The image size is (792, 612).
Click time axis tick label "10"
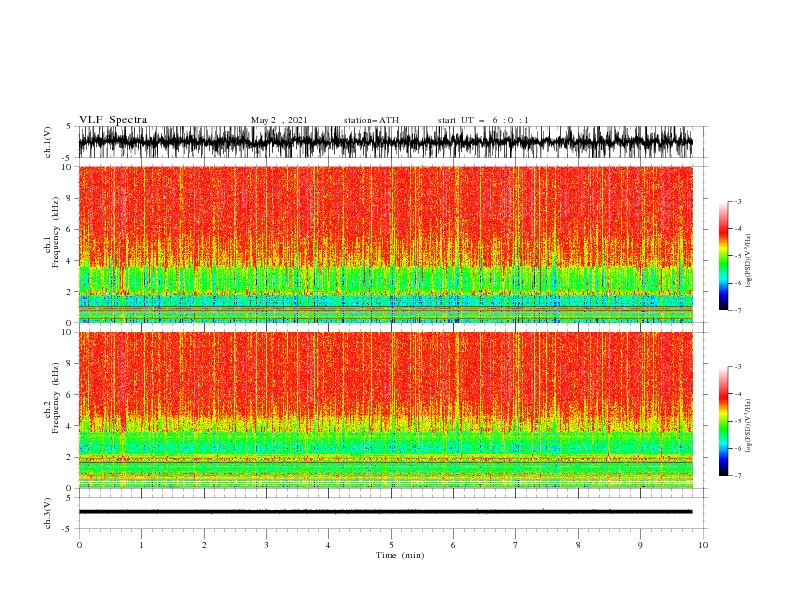pyautogui.click(x=703, y=545)
